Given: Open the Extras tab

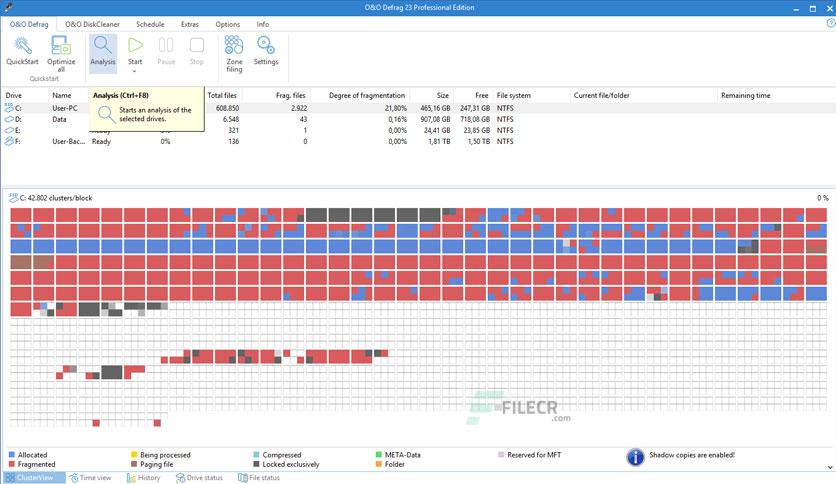Looking at the screenshot, I should coord(189,25).
